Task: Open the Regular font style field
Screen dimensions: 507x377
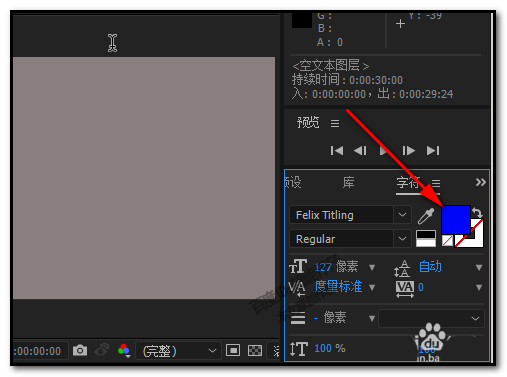Action: [x=341, y=239]
